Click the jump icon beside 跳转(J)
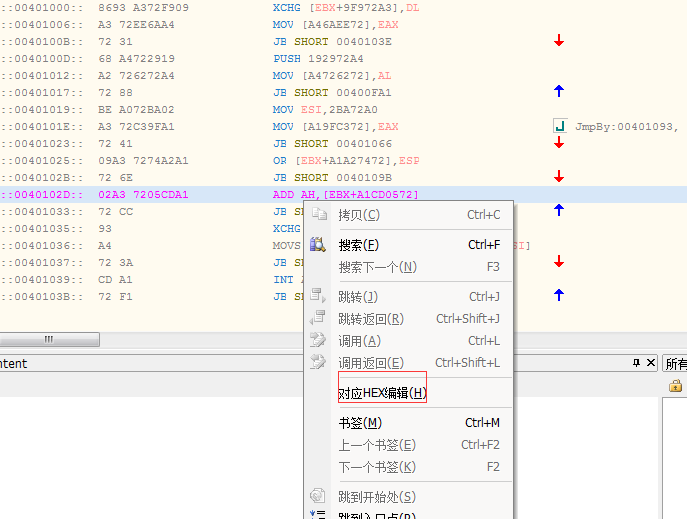Screen dimensions: 687x519 [318, 296]
